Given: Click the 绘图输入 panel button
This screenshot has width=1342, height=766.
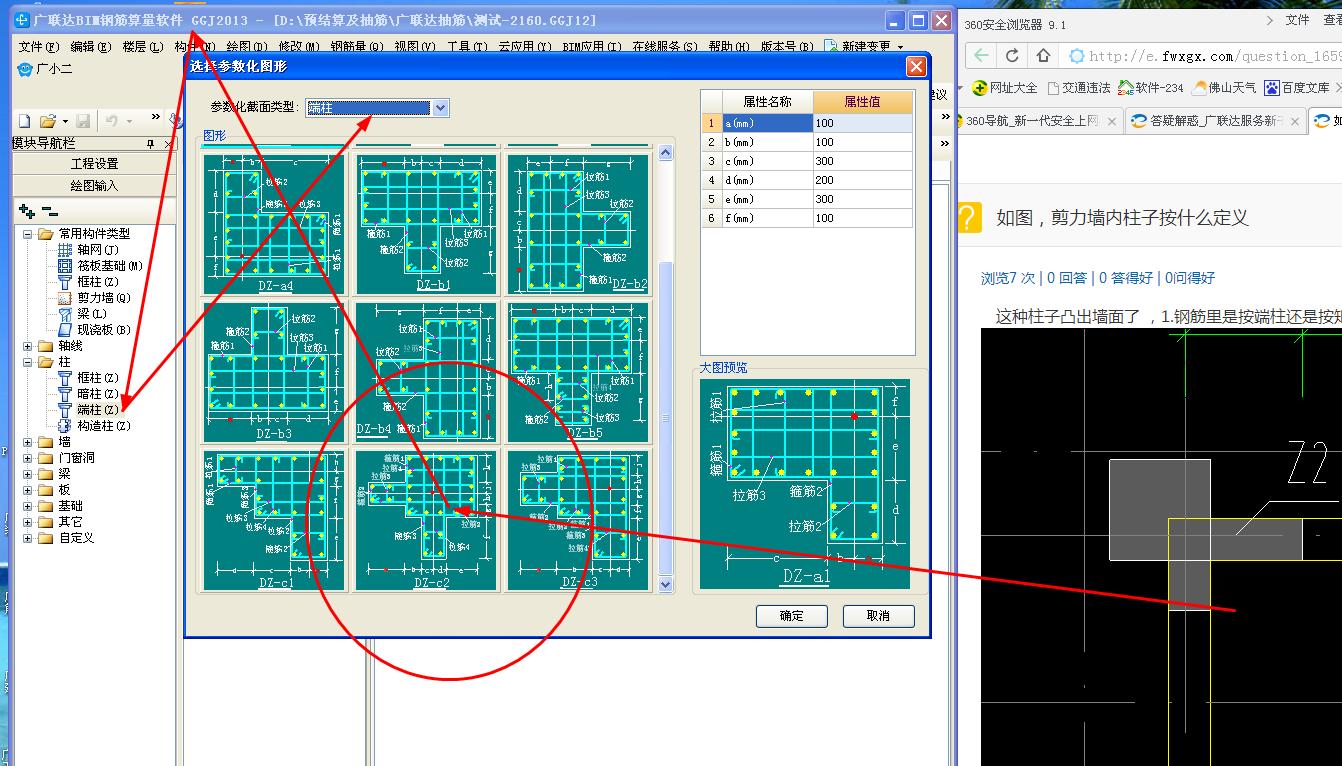Looking at the screenshot, I should 94,186.
